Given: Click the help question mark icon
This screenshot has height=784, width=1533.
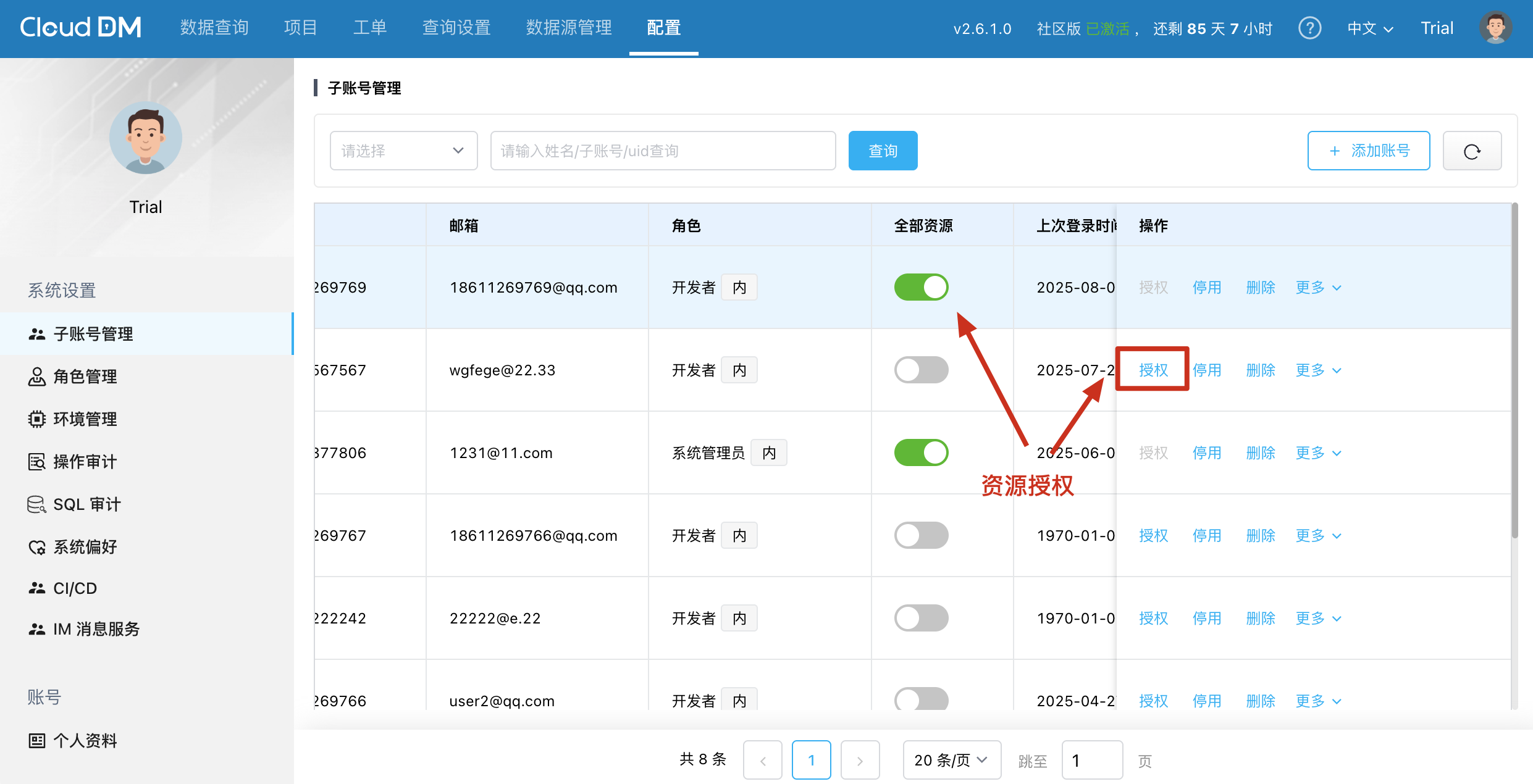Looking at the screenshot, I should (1309, 28).
